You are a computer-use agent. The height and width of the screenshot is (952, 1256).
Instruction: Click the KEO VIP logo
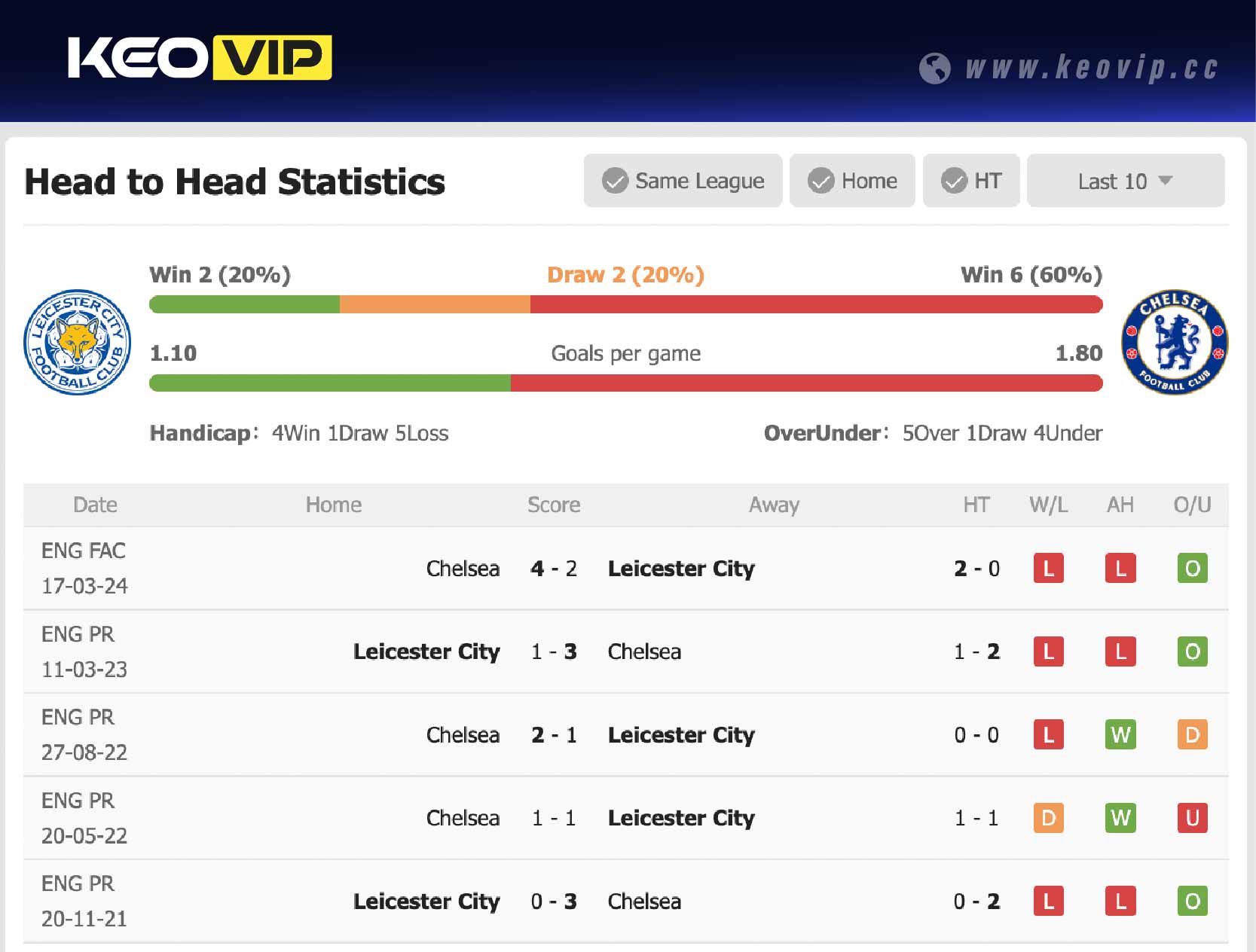point(200,58)
